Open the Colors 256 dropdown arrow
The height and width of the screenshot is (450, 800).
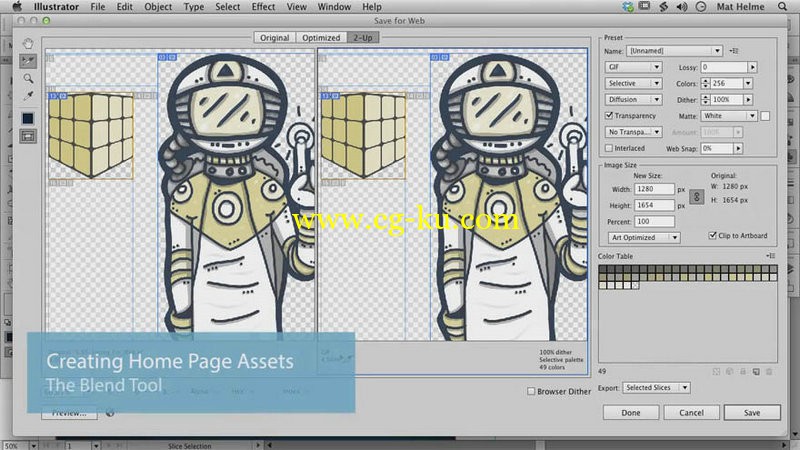[x=748, y=83]
